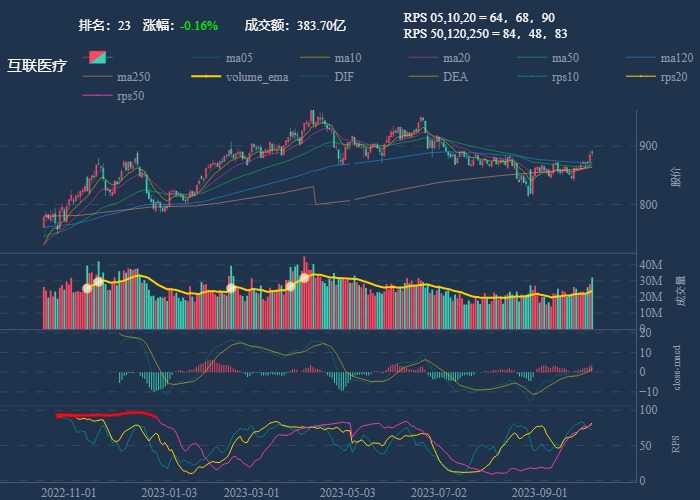Toggle the red-green candlestick legend icon
Viewport: 700px width, 500px height.
point(97,58)
